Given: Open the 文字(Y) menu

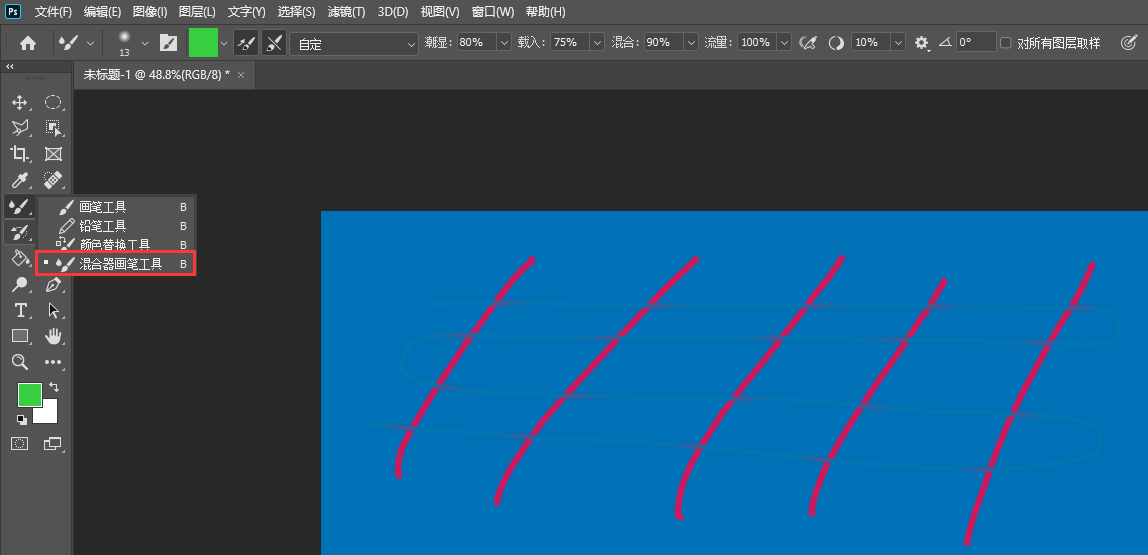Looking at the screenshot, I should click(247, 12).
